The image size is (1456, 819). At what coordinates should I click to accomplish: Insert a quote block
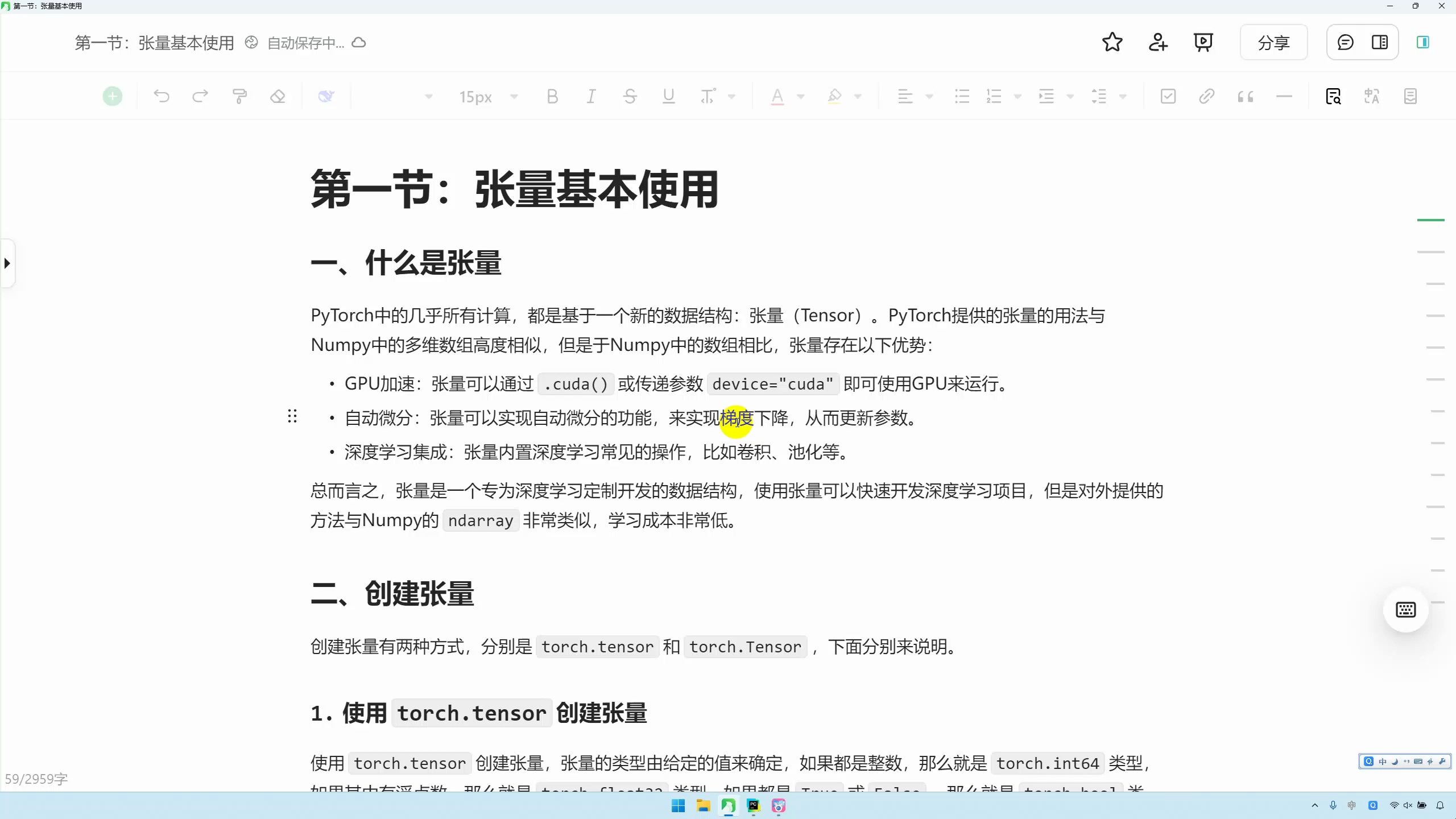pyautogui.click(x=1244, y=96)
